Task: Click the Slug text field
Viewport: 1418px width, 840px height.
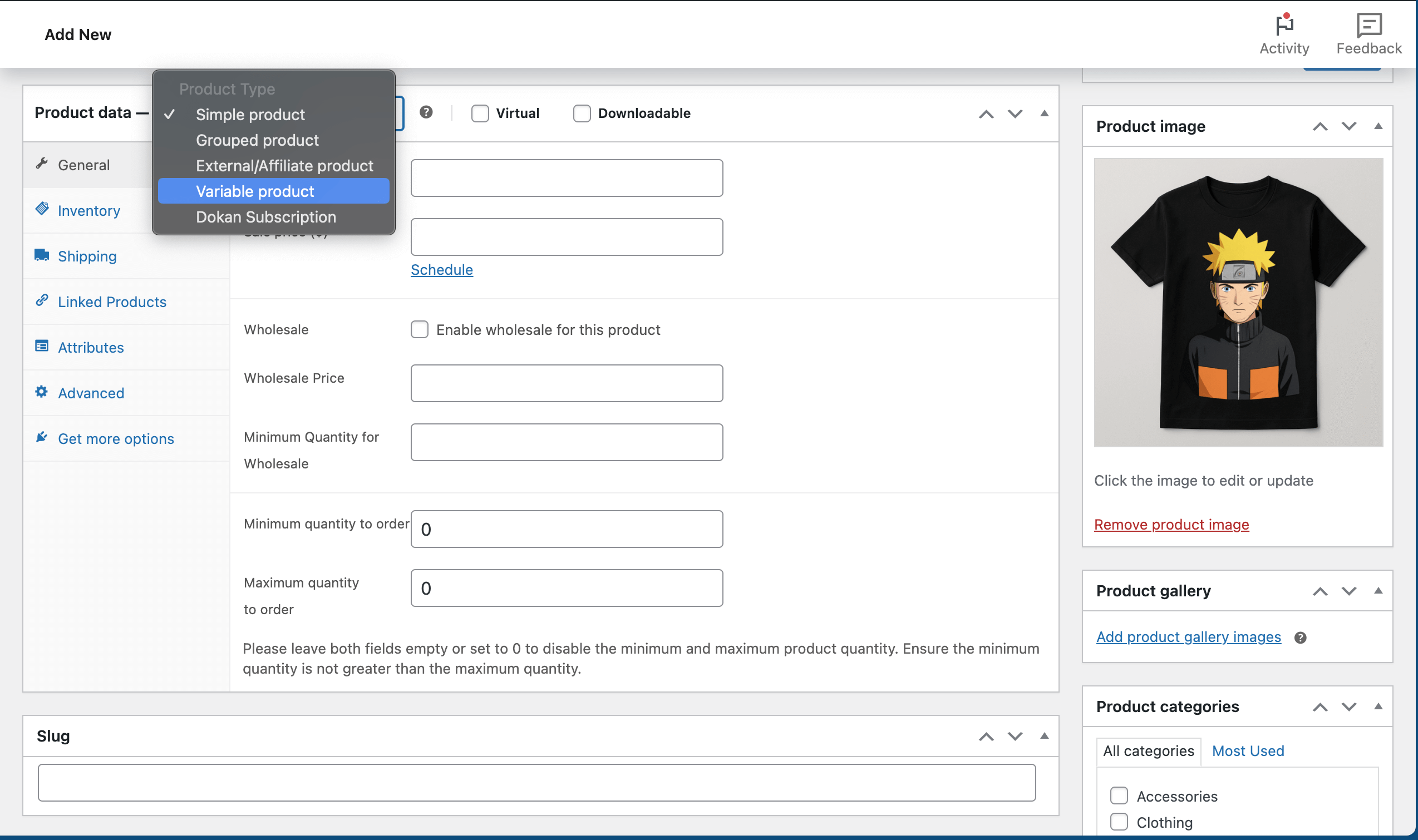Action: coord(536,783)
